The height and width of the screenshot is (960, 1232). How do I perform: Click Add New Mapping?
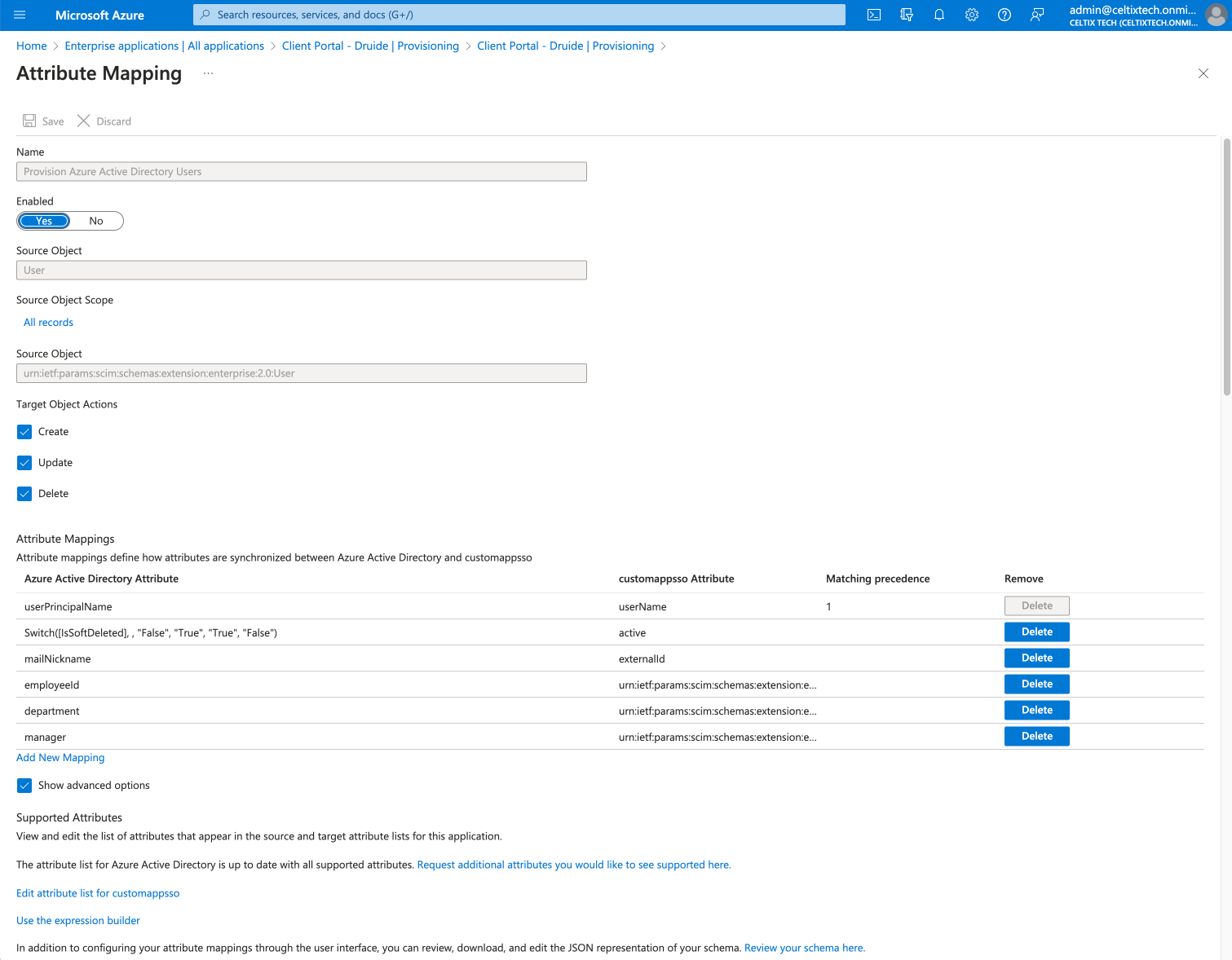(x=60, y=757)
